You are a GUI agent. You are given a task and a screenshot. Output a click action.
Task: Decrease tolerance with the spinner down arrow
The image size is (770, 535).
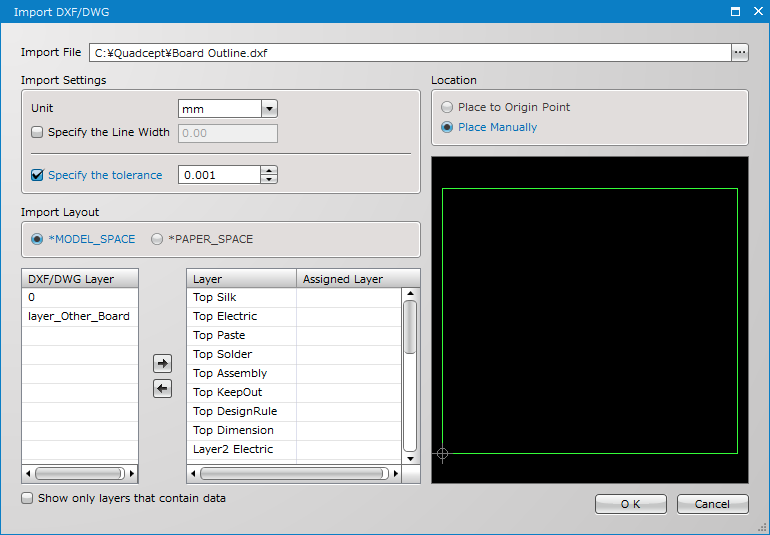point(269,179)
